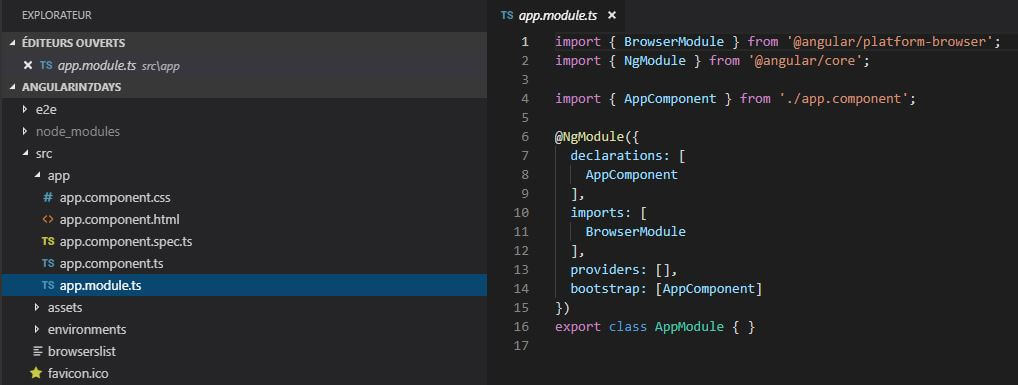Click TS icon of app.module.ts in explorer tree

[x=47, y=286]
